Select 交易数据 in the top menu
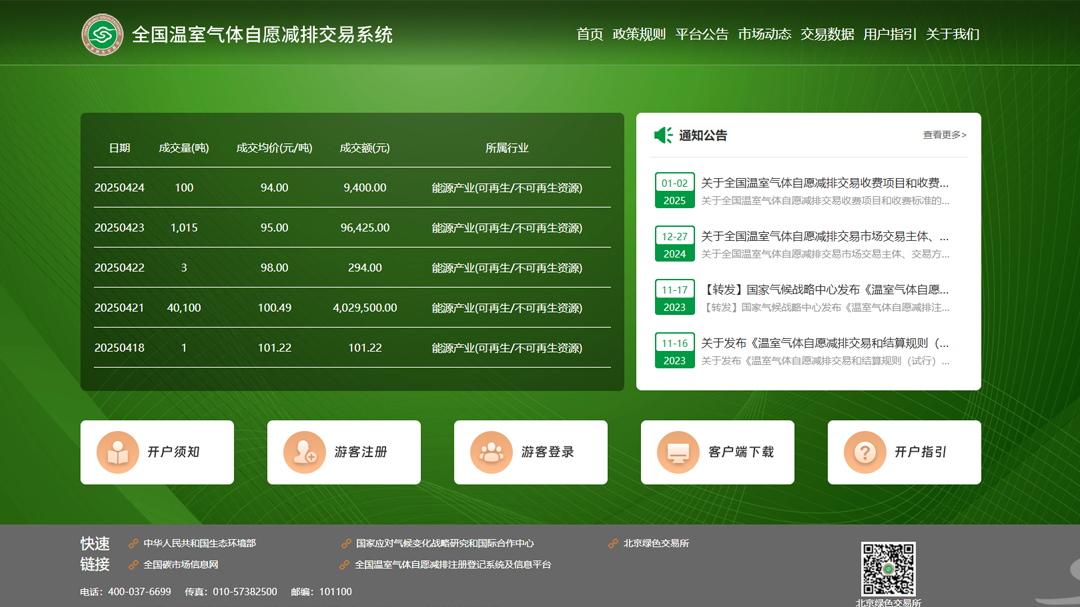This screenshot has width=1080, height=607. (x=827, y=34)
